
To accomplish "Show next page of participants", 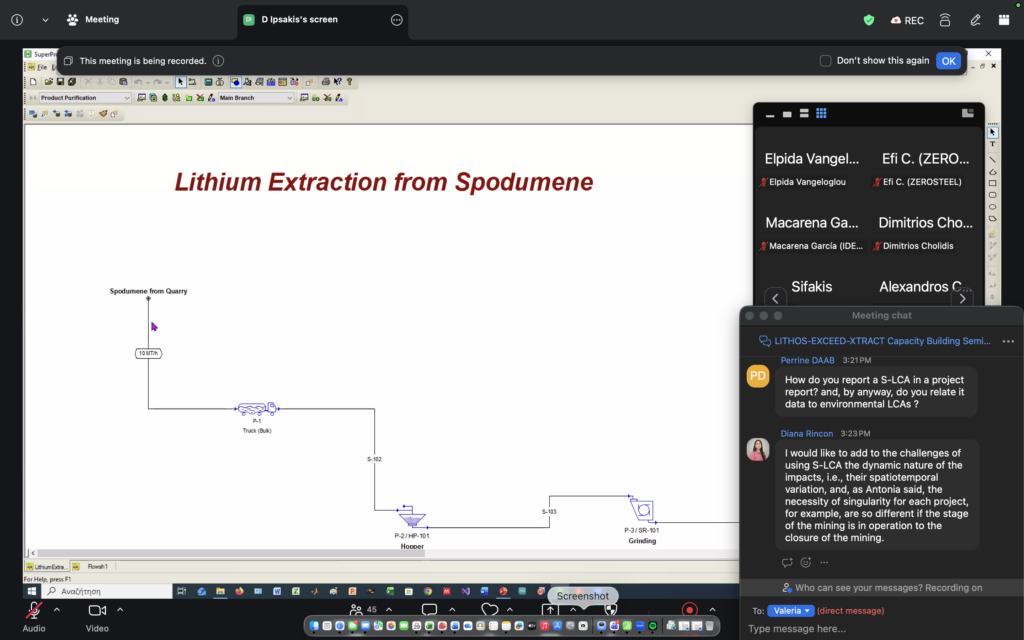I will 963,298.
